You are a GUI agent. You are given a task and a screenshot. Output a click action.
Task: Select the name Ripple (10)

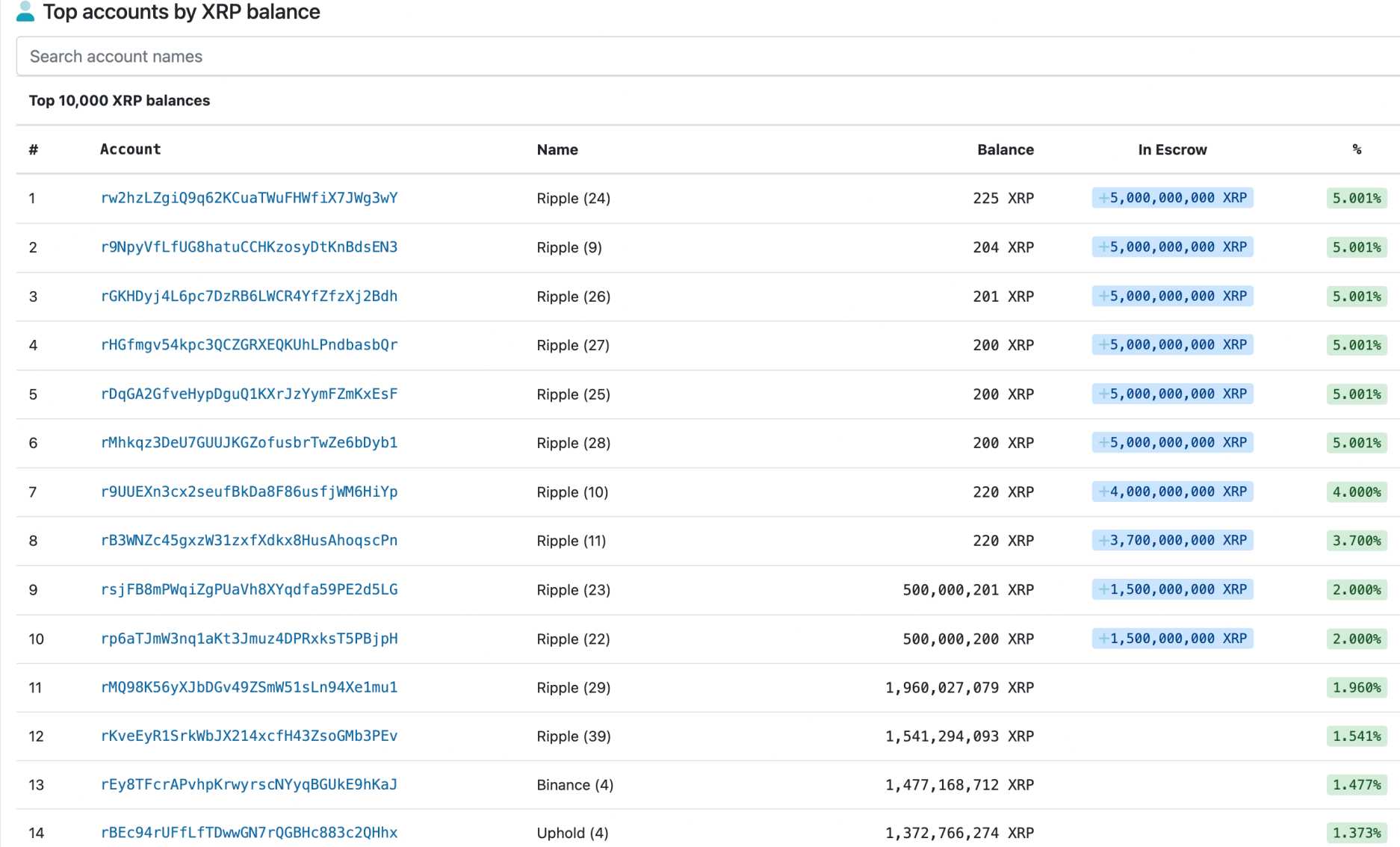tap(572, 492)
